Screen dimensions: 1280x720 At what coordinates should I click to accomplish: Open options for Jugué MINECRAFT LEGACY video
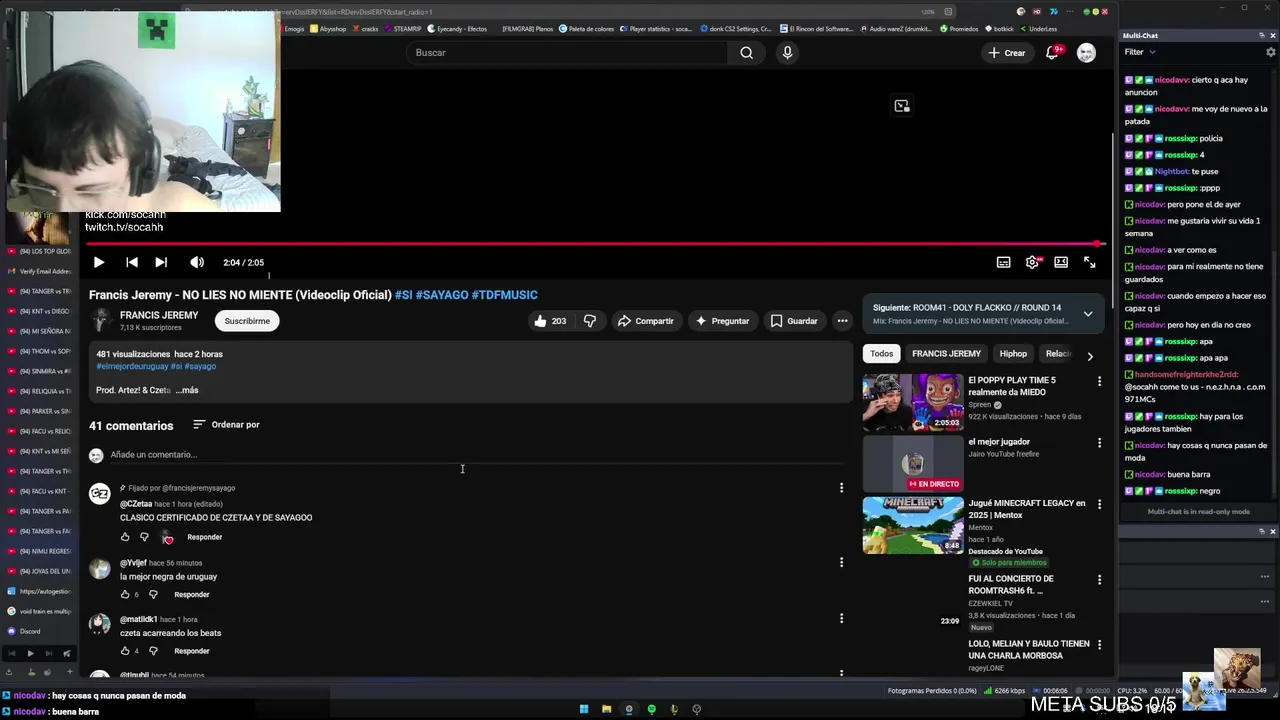point(1099,504)
